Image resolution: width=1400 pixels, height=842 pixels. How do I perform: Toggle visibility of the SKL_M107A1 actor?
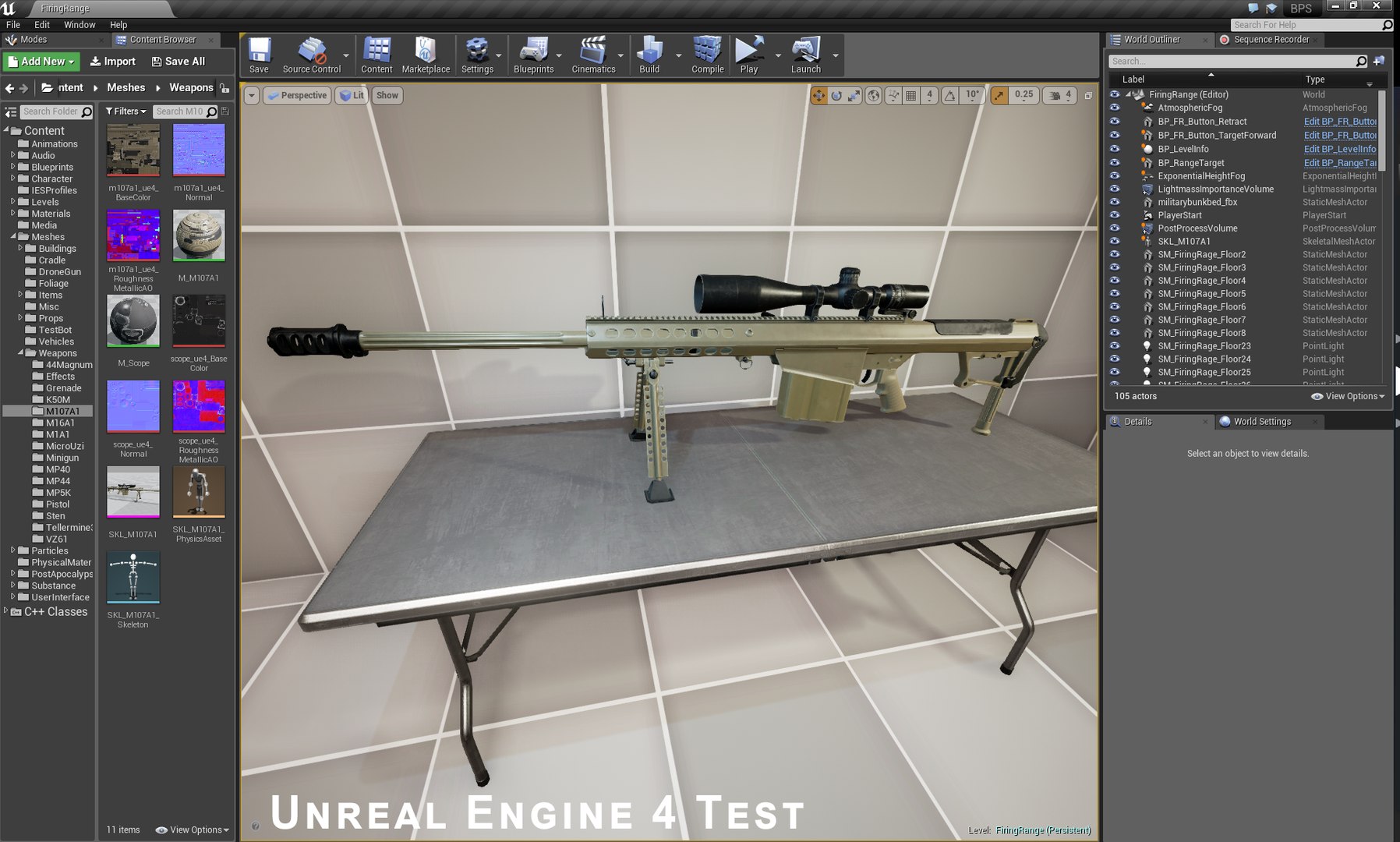pyautogui.click(x=1115, y=242)
